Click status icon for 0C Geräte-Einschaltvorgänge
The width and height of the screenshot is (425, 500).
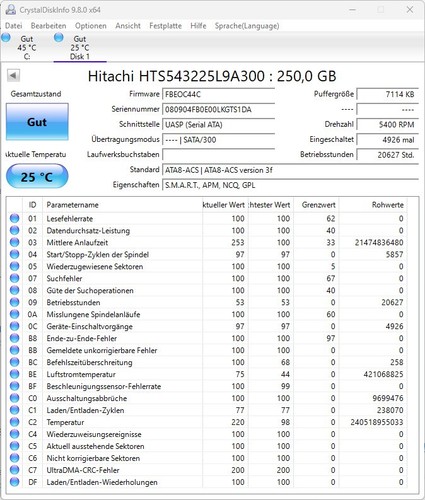(x=14, y=326)
